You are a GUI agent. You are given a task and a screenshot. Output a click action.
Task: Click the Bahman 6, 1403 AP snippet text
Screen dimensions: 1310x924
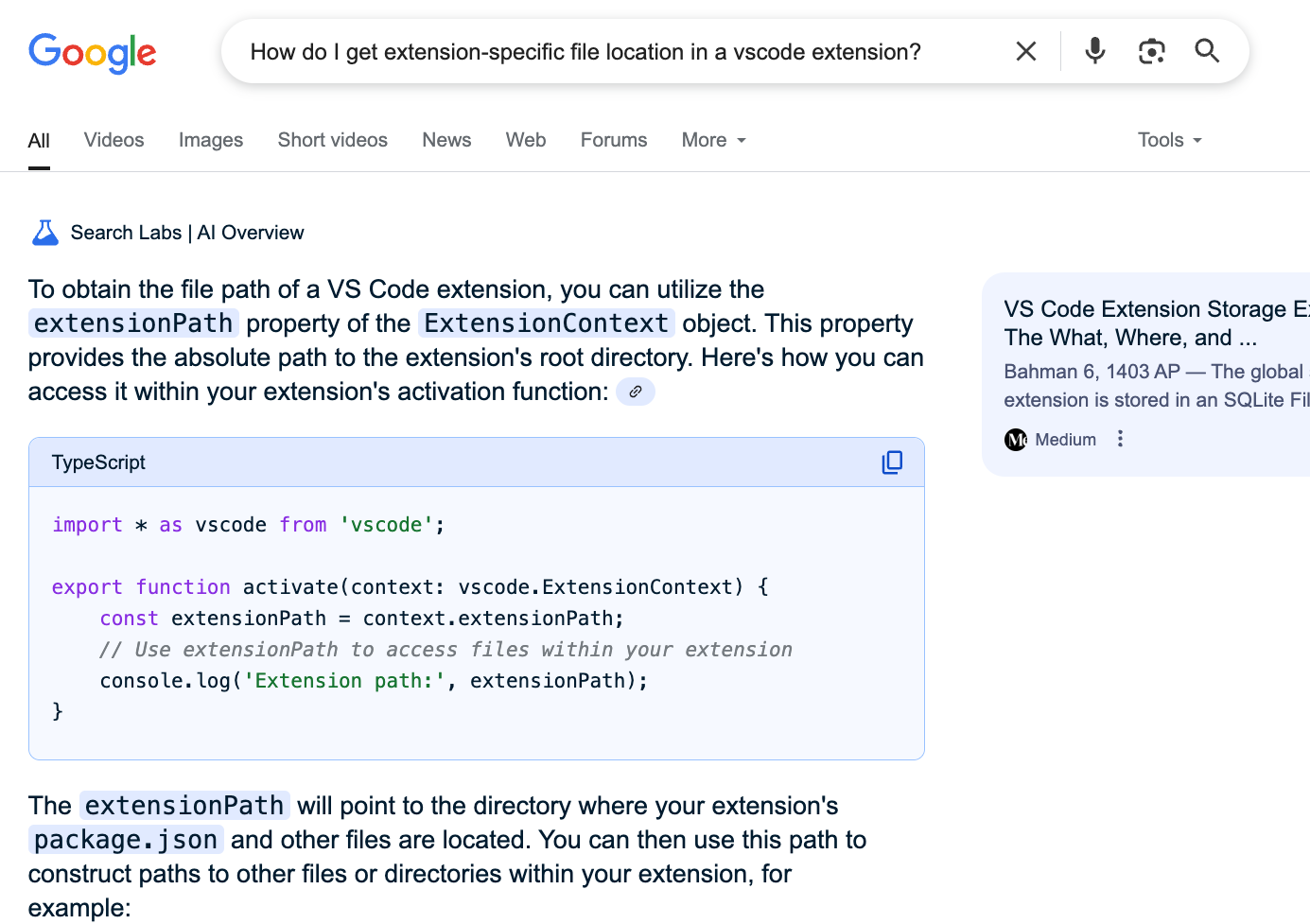(x=1092, y=372)
